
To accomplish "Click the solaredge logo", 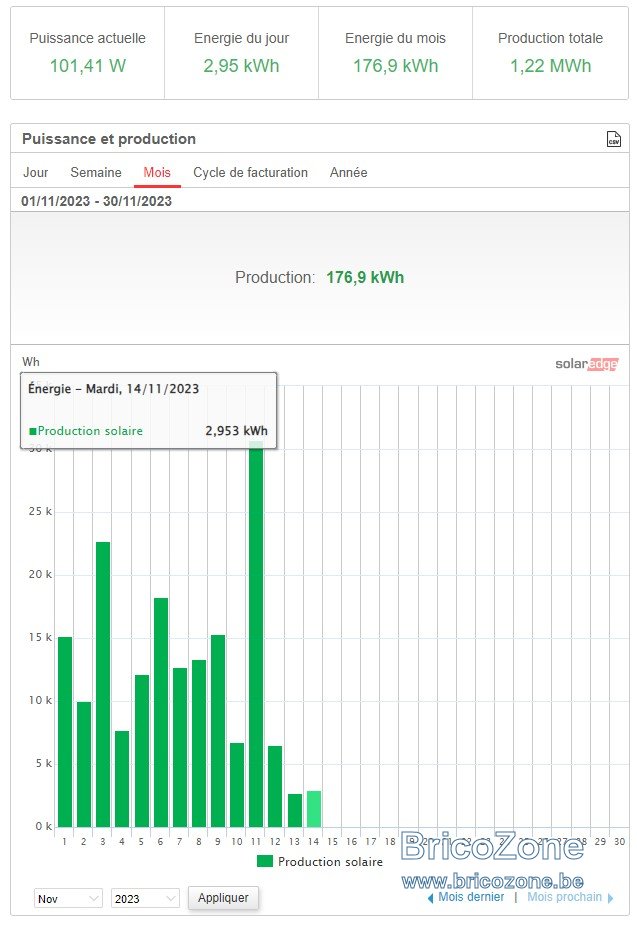I will [x=586, y=363].
